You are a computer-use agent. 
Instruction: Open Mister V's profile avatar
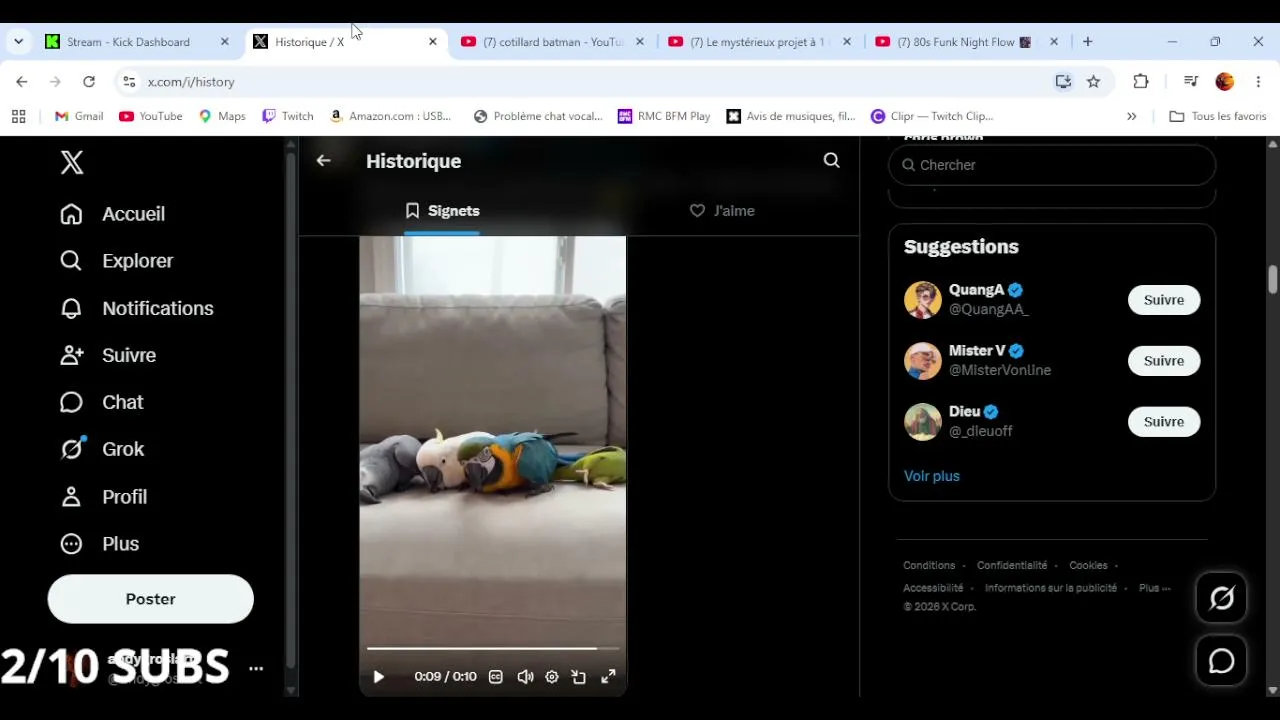[923, 361]
